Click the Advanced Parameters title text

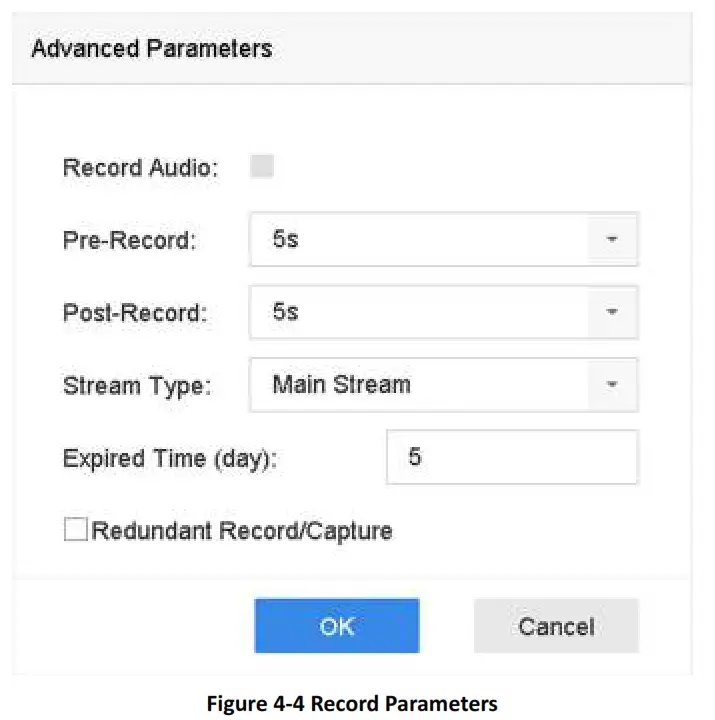(151, 48)
